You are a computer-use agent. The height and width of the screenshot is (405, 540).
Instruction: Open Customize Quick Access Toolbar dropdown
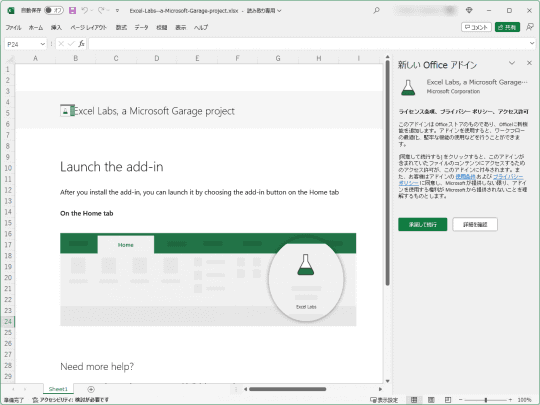click(117, 11)
